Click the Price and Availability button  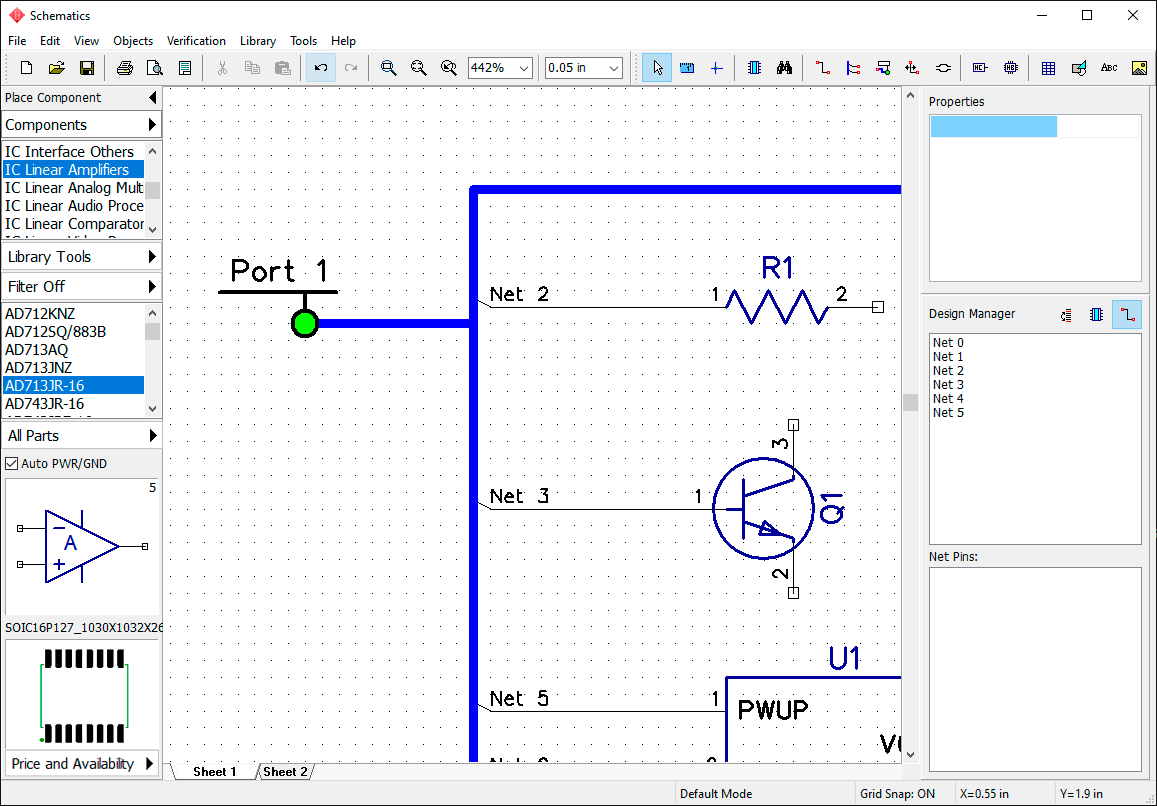82,763
